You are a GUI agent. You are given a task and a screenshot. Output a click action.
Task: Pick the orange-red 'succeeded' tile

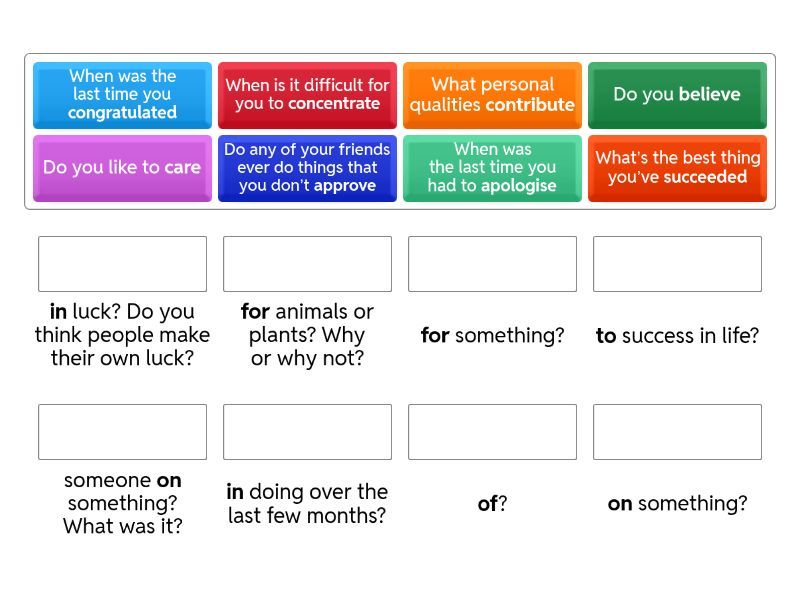[x=677, y=168]
